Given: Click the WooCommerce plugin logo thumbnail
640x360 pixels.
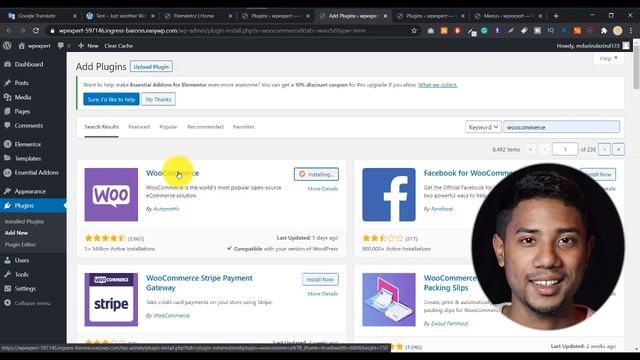Looking at the screenshot, I should click(x=111, y=195).
